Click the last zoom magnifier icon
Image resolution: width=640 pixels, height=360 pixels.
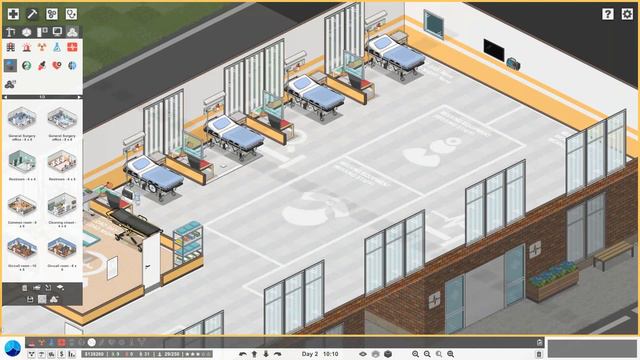tap(451, 354)
